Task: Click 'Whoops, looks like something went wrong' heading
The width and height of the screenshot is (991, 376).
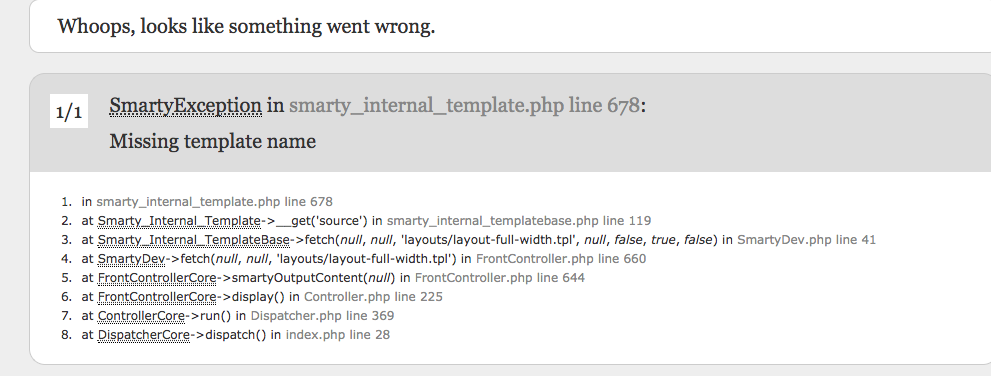Action: pyautogui.click(x=246, y=27)
